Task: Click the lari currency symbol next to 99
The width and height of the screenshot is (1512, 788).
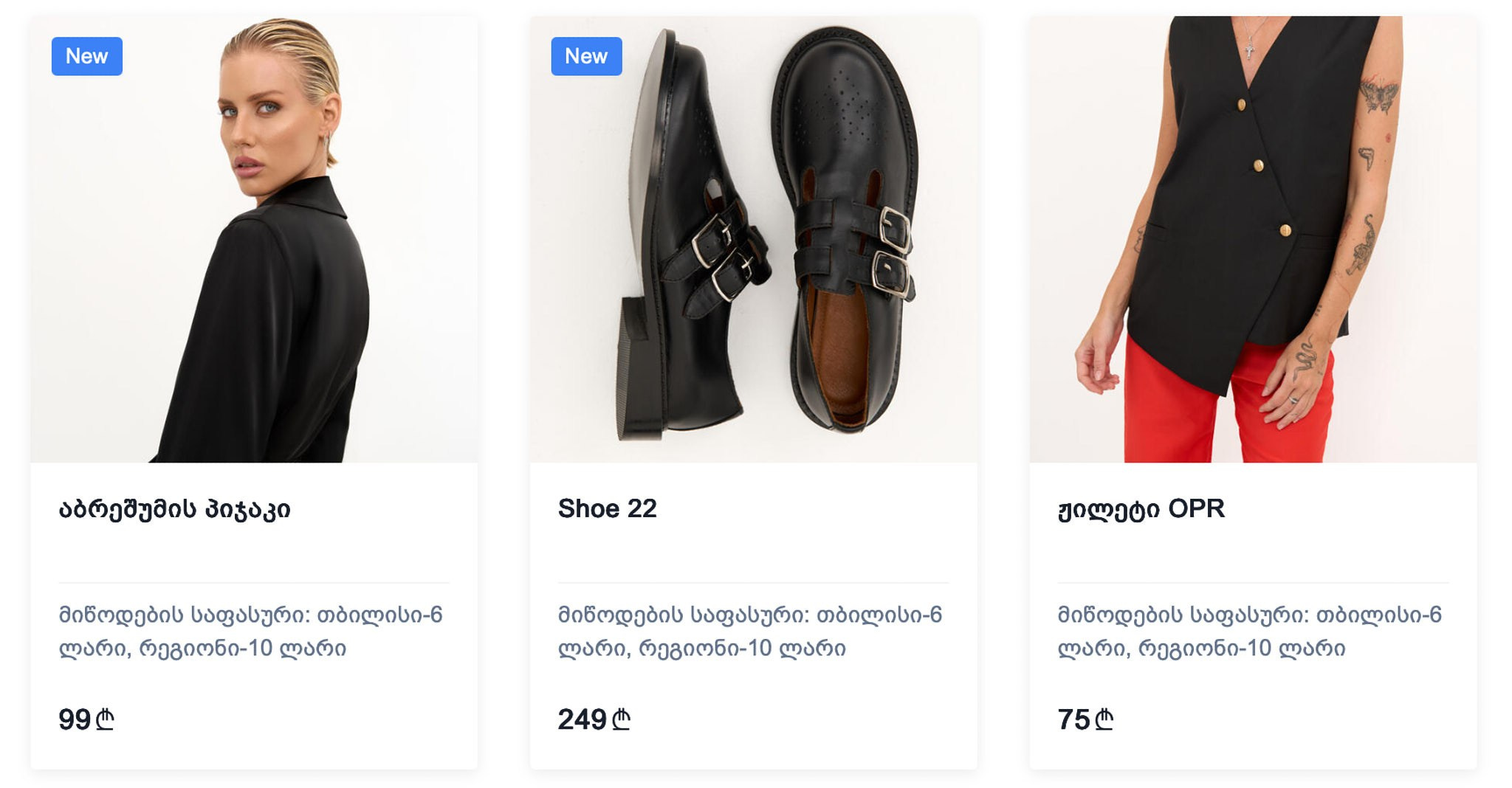Action: (x=105, y=716)
